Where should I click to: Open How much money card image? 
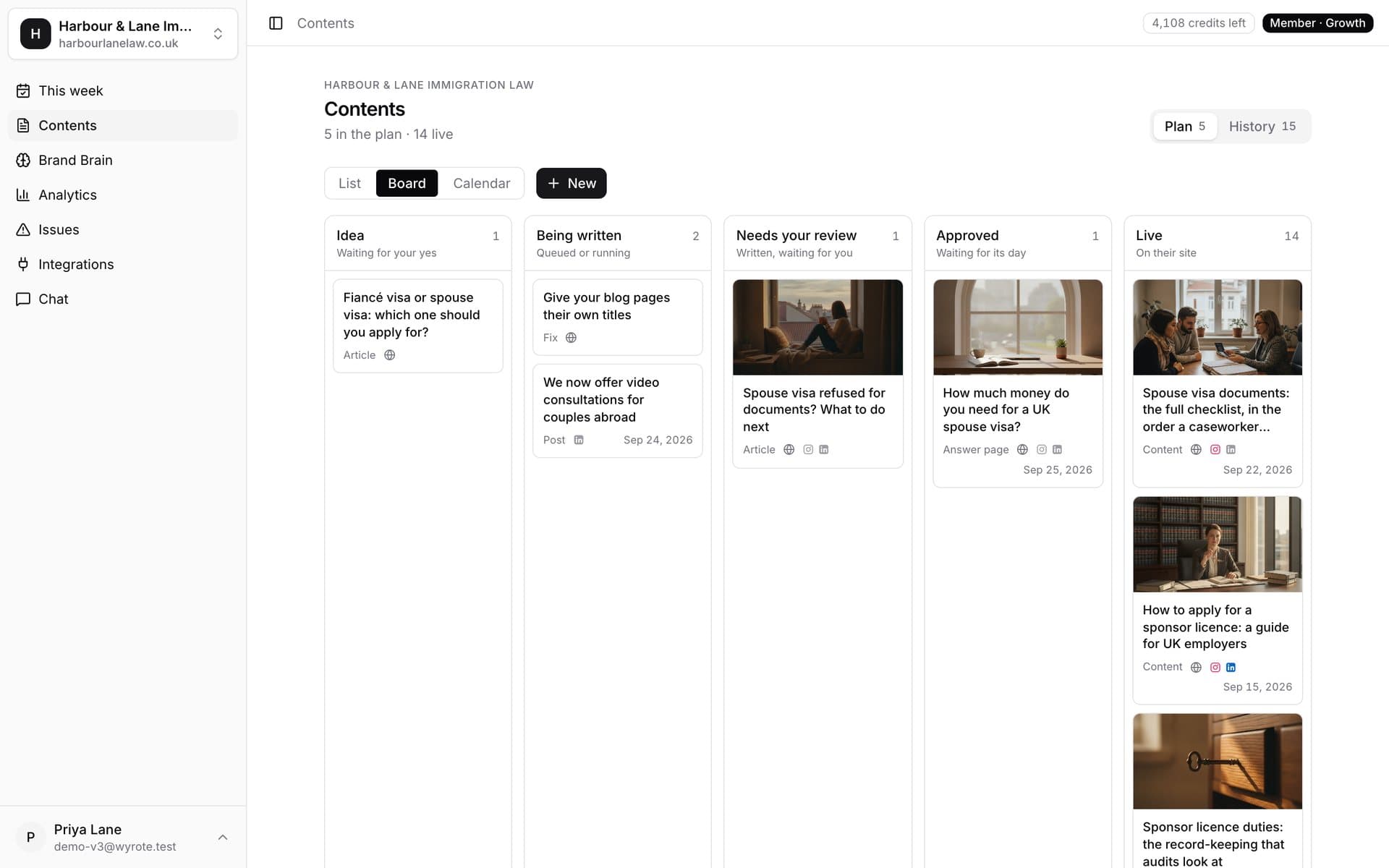coord(1018,328)
